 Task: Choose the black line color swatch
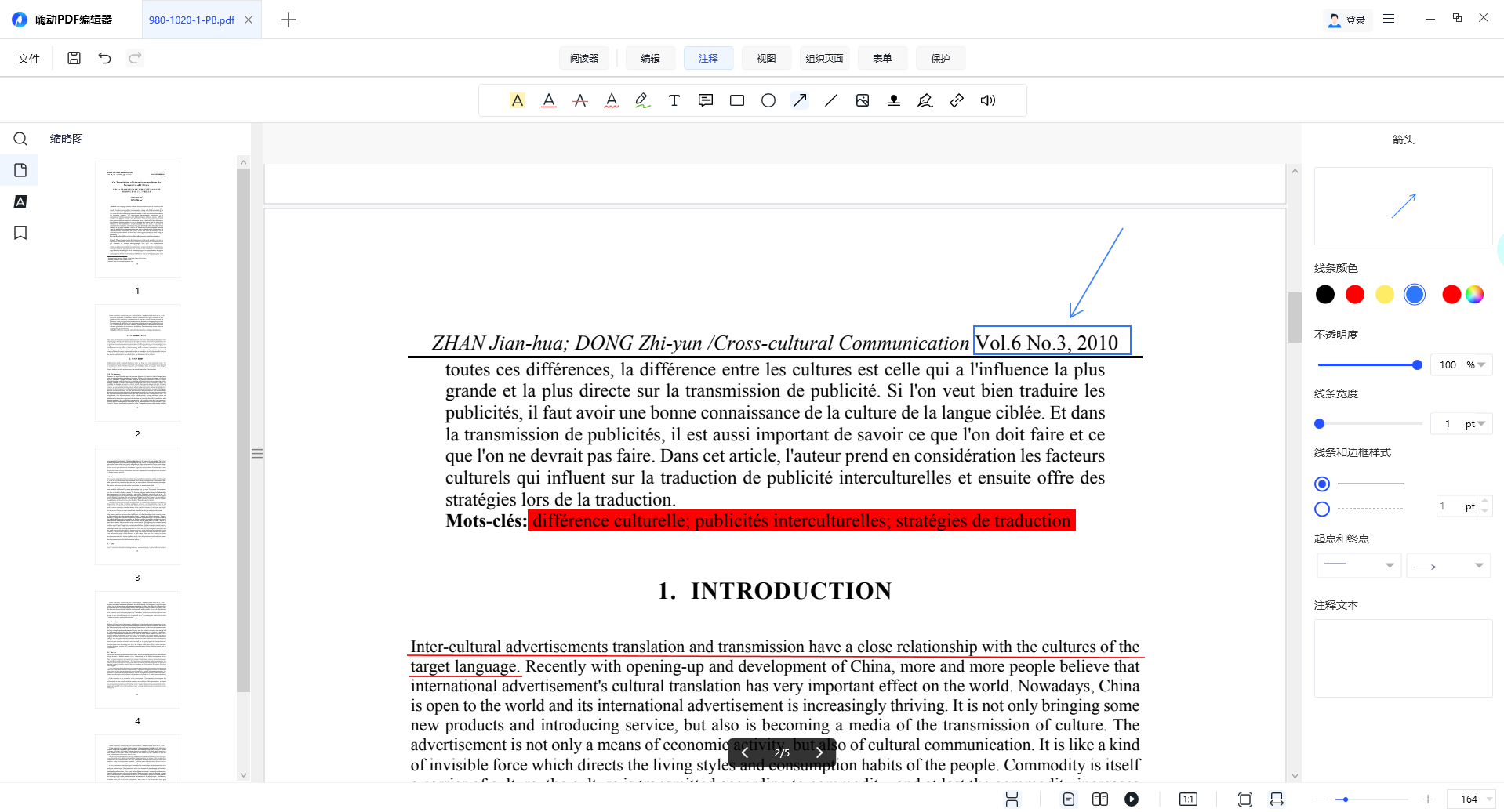[1325, 294]
